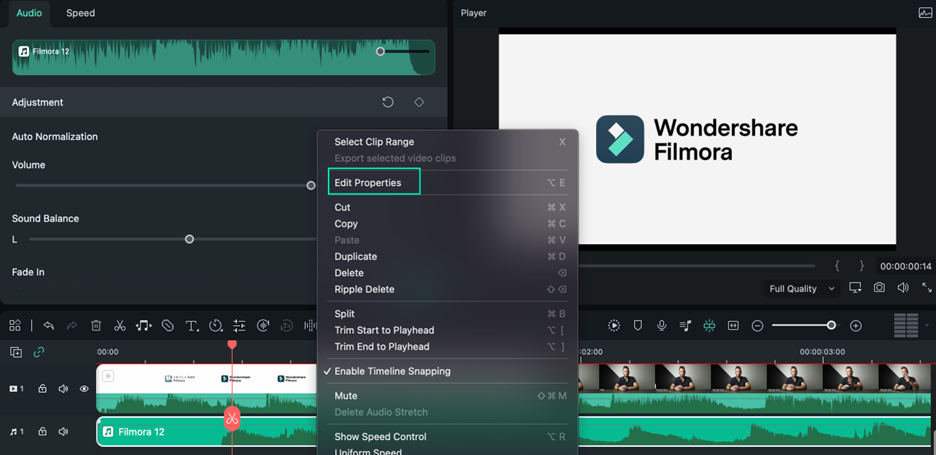936x455 pixels.
Task: Add a title with the T text tool
Action: point(192,325)
